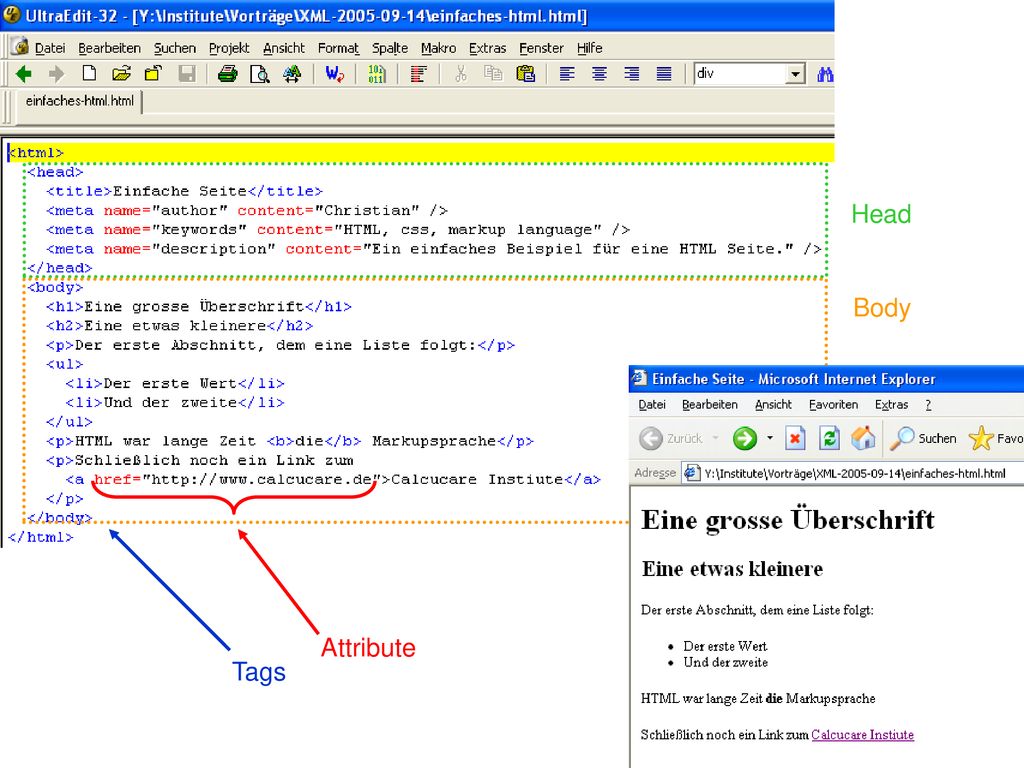Open UltraEdit's Ansicht menu
The width and height of the screenshot is (1024, 768).
283,48
